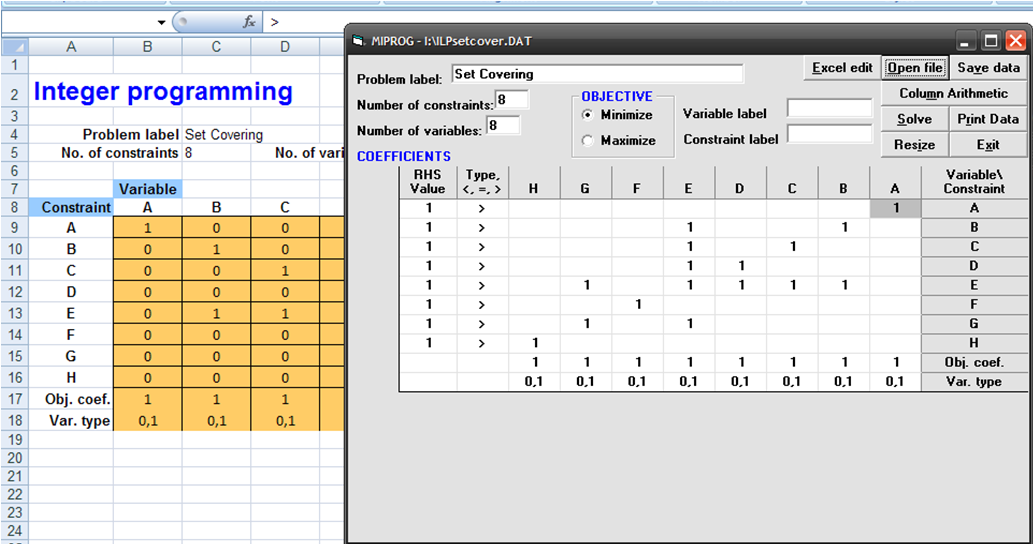Click column H coefficient in MIPROG row H

533,343
